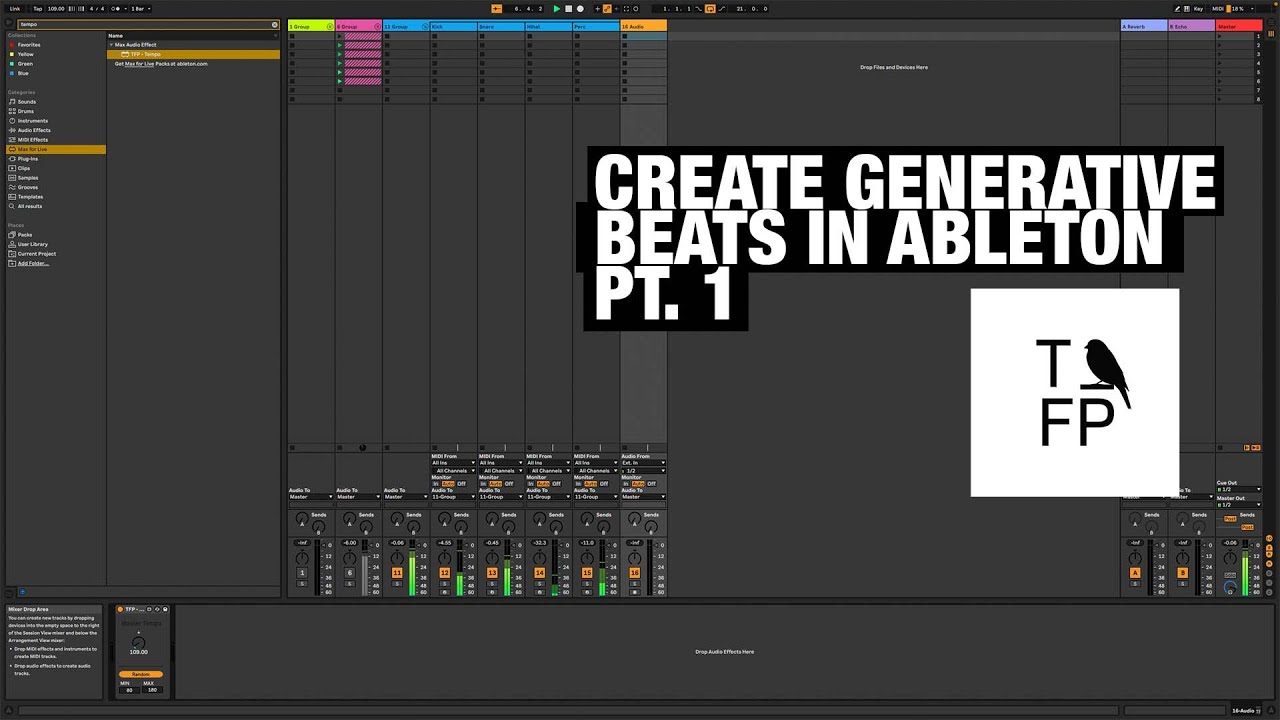1280x720 pixels.
Task: Unfold the 11 Group track toggle
Action: pyautogui.click(x=425, y=27)
